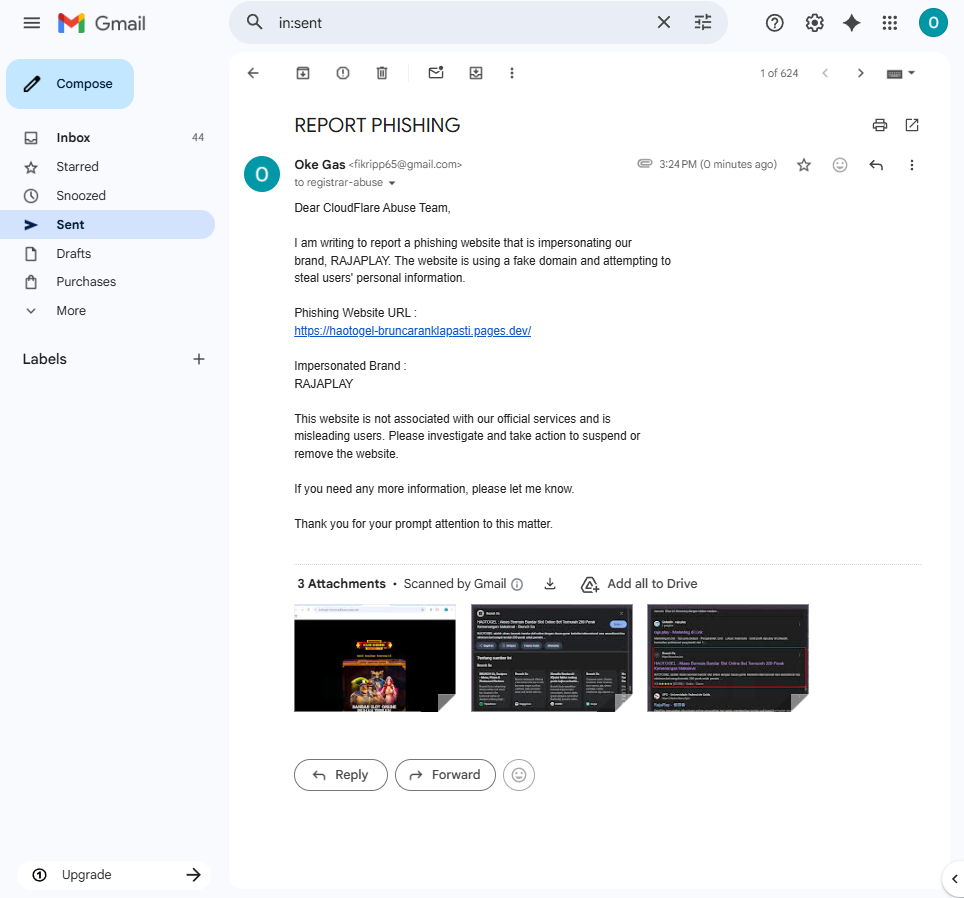Click the sender avatar beside Oke Gas

(262, 174)
